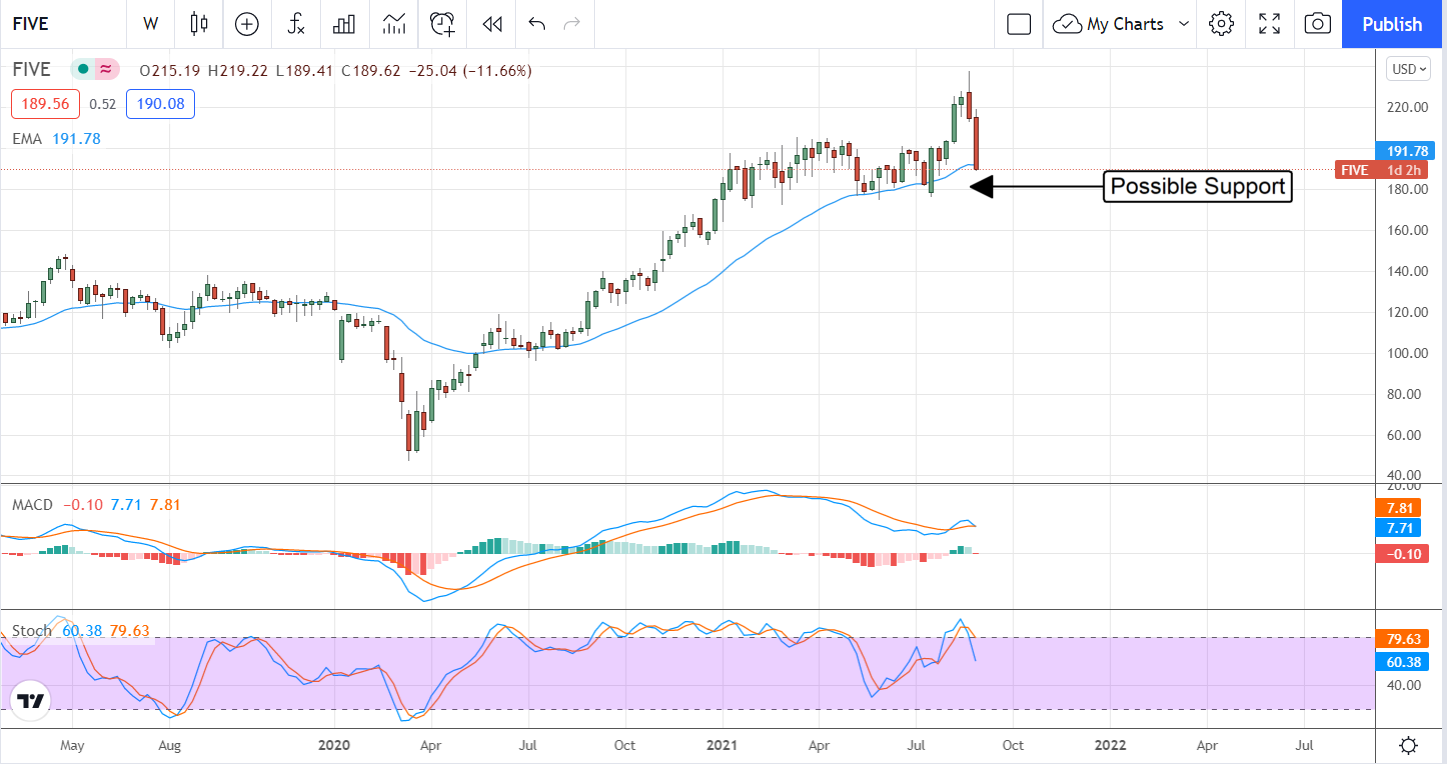Select the layout square icon
1447x764 pixels.
coord(1019,24)
